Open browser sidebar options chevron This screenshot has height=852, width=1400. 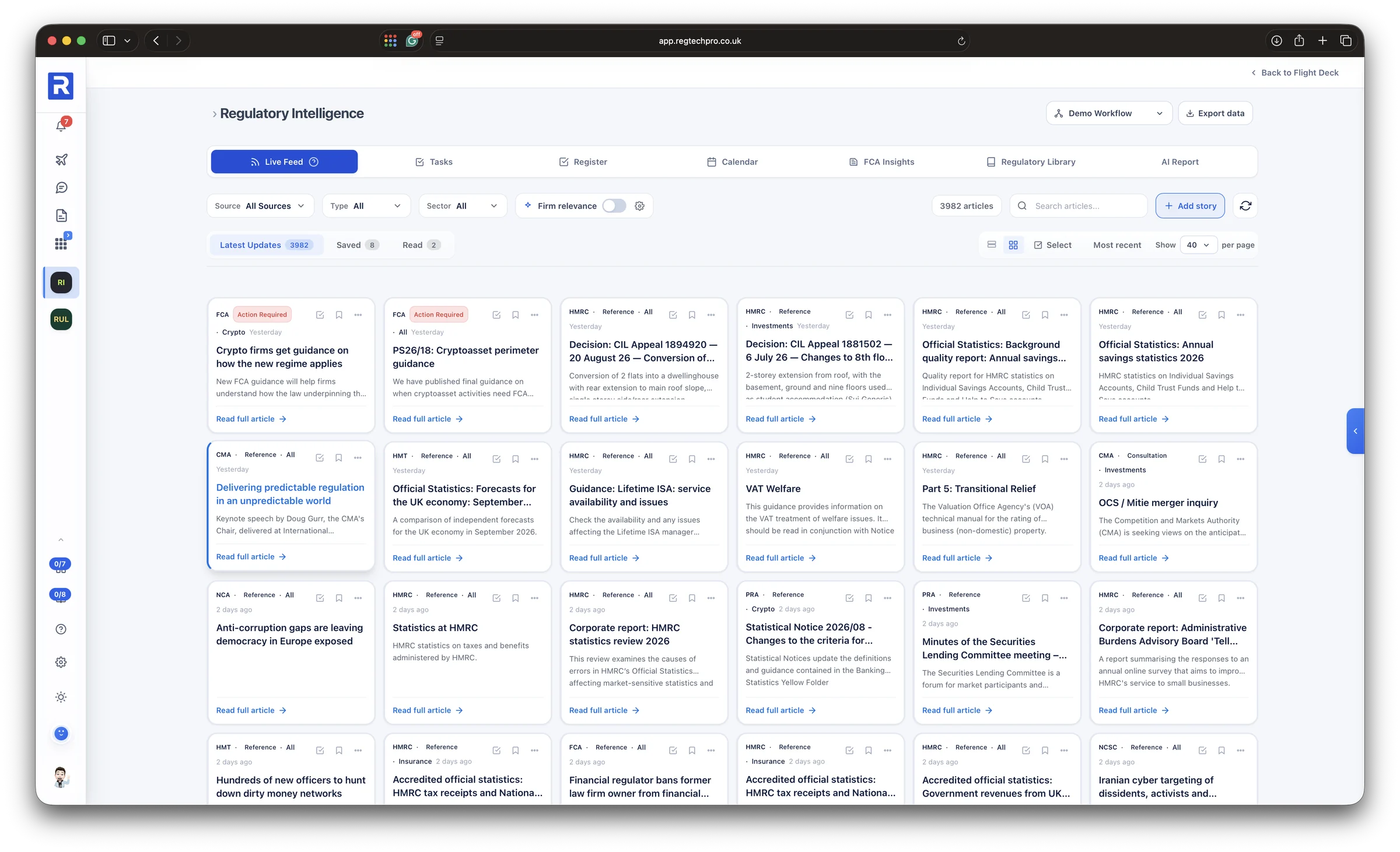127,41
